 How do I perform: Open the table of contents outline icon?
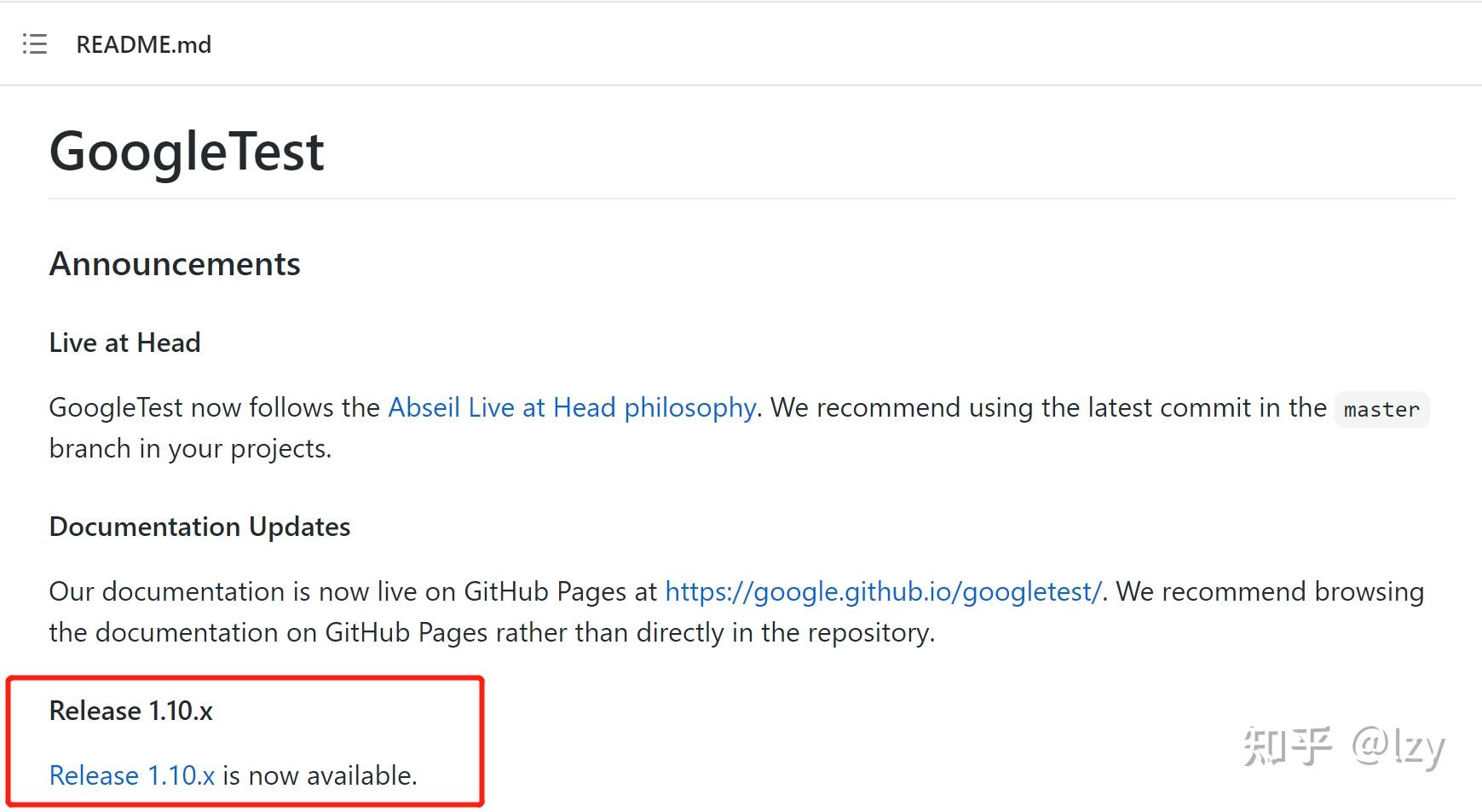(34, 43)
